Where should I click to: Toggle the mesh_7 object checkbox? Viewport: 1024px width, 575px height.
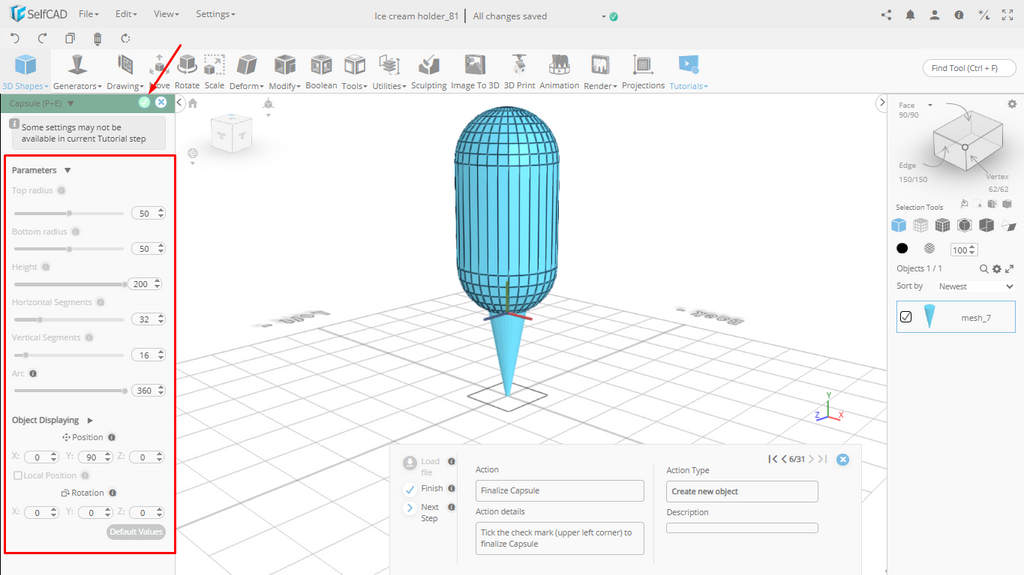point(906,317)
